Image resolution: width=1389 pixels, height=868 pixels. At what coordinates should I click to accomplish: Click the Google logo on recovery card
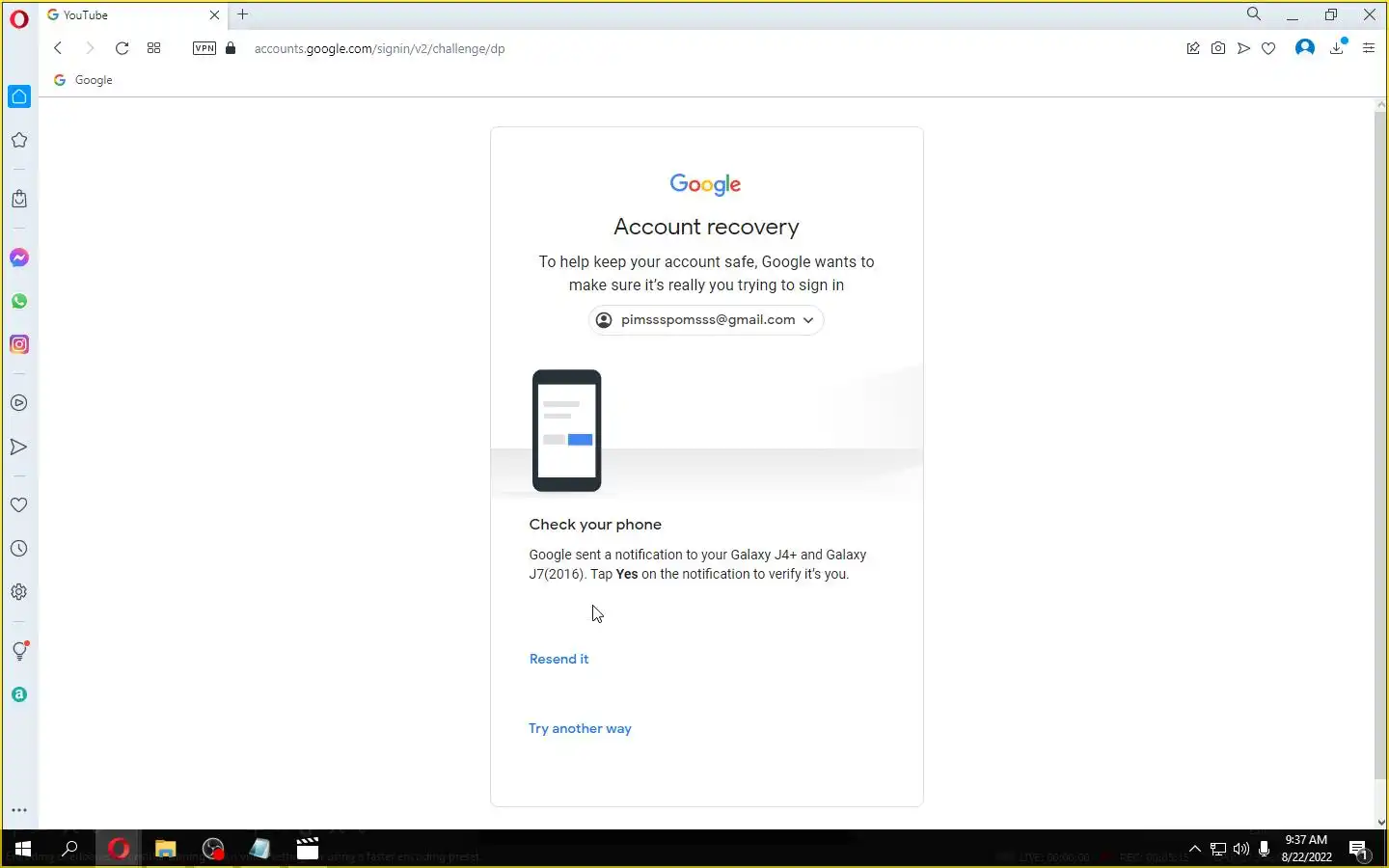pos(706,184)
